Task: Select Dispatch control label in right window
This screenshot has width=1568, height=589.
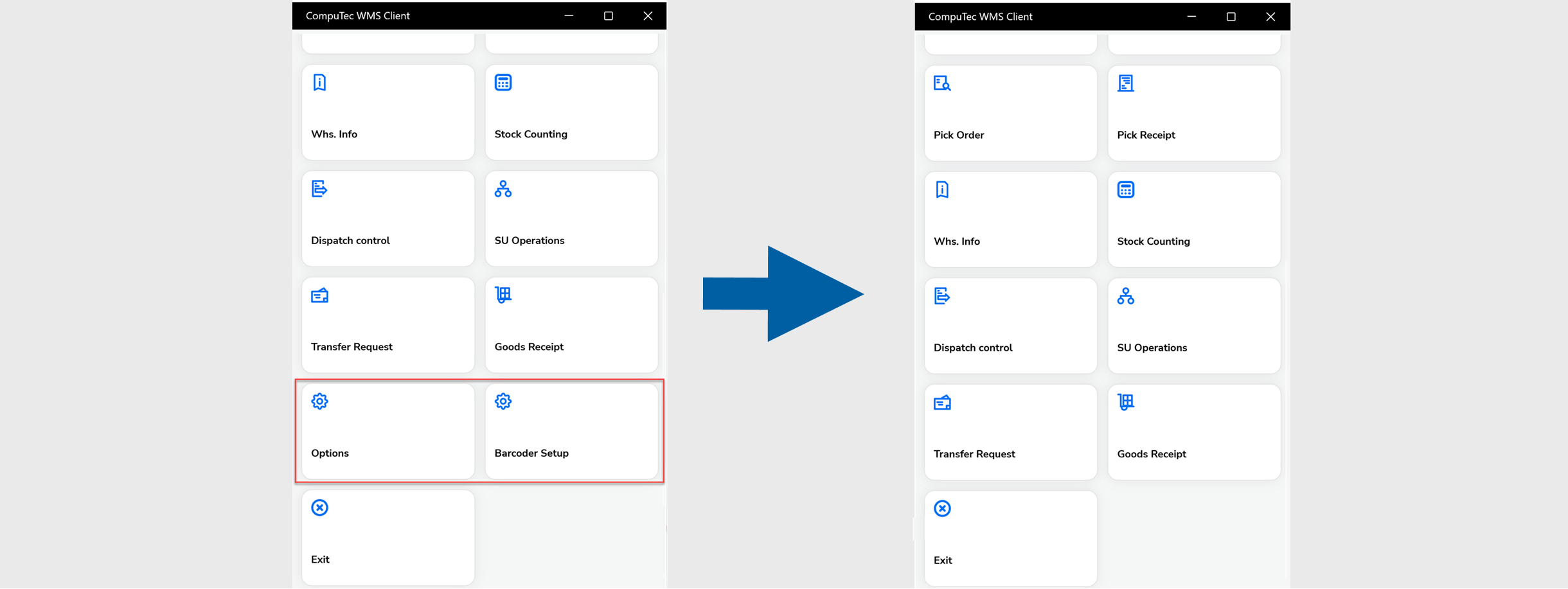Action: click(973, 347)
